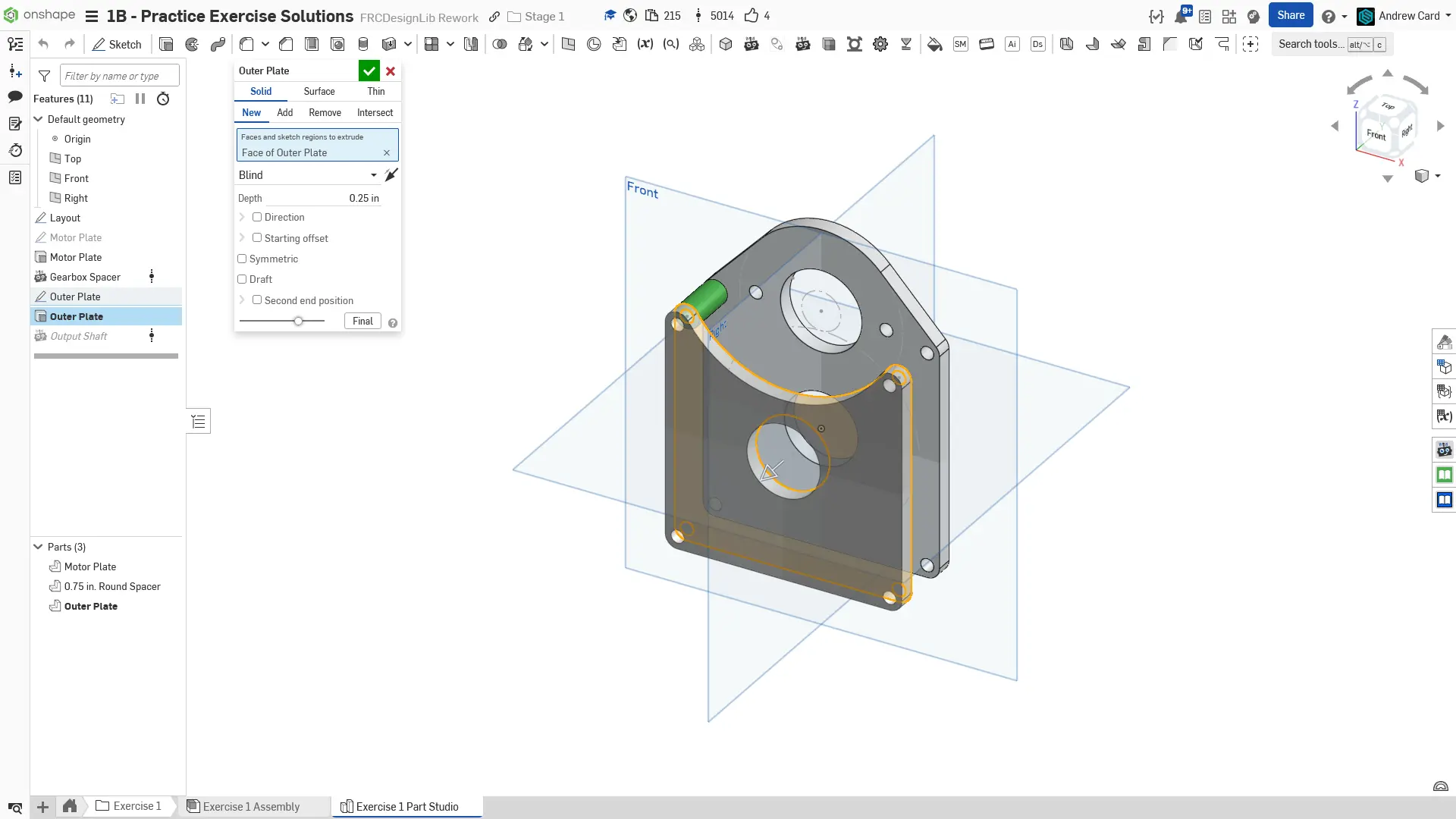
Task: Collapse the Parts (3) list
Action: click(38, 547)
